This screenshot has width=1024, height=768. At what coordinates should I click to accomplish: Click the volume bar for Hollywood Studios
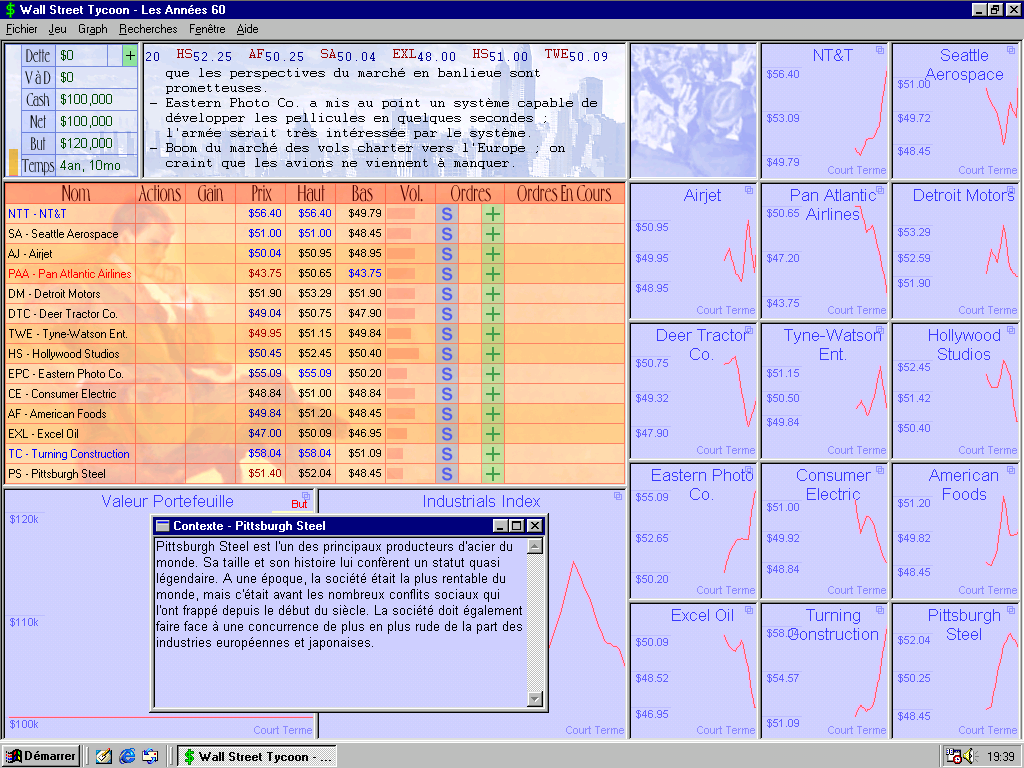tap(402, 354)
